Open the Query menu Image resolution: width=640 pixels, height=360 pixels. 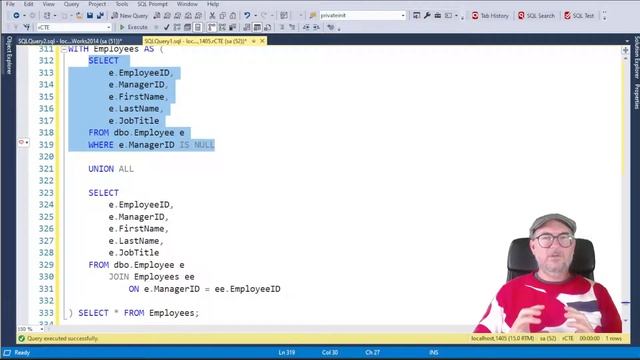click(71, 4)
